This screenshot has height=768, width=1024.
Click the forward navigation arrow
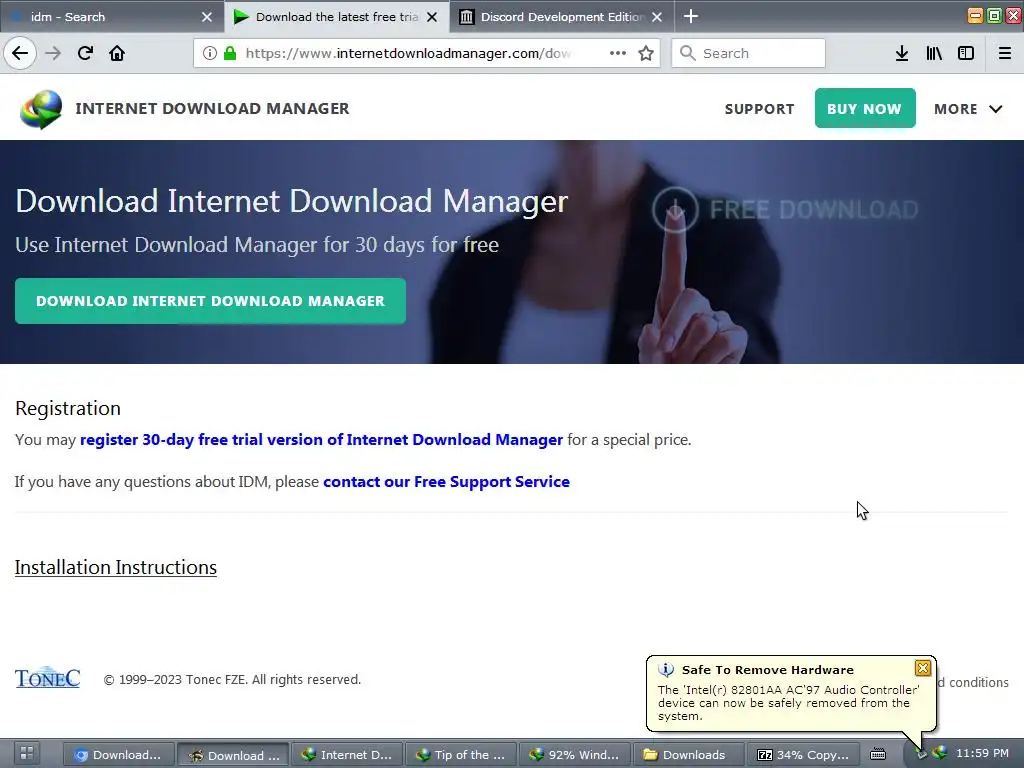click(54, 53)
